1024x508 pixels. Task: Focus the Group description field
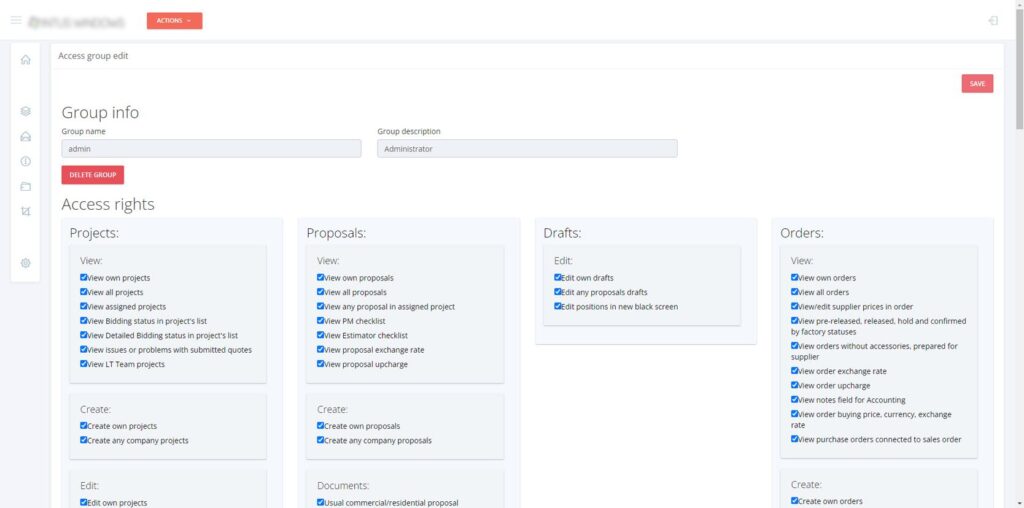[x=527, y=149]
